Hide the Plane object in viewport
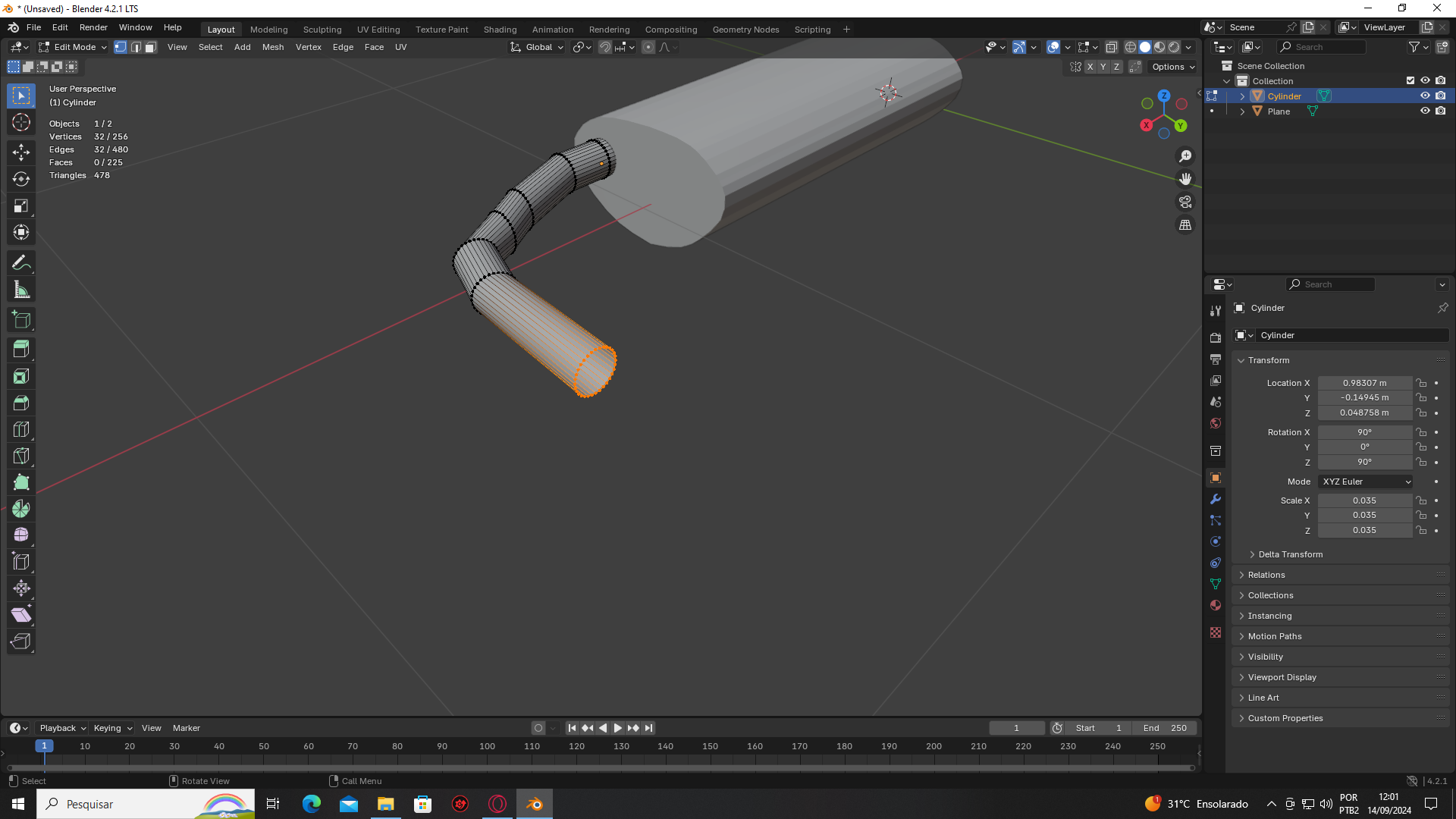 (1425, 111)
